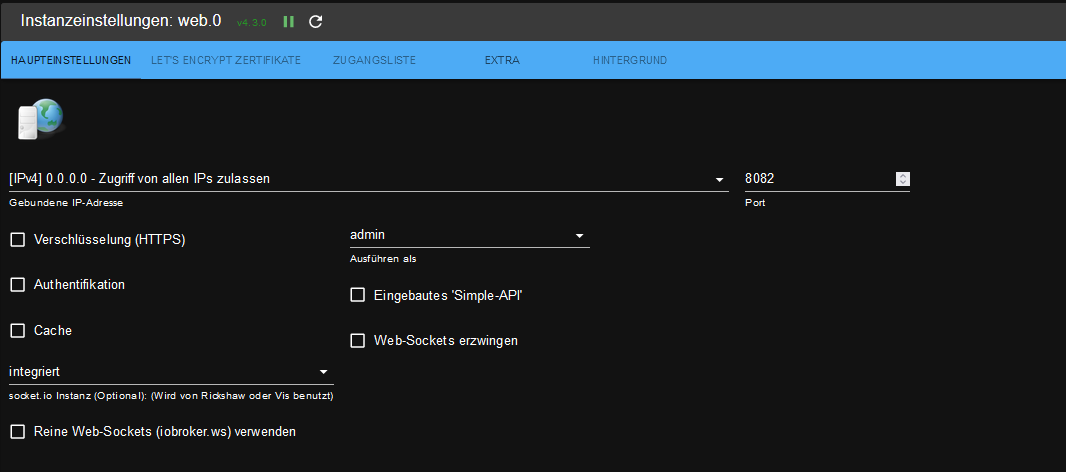Switch to Let's Encrypt Zertifikate tab
The width and height of the screenshot is (1066, 472).
point(225,60)
